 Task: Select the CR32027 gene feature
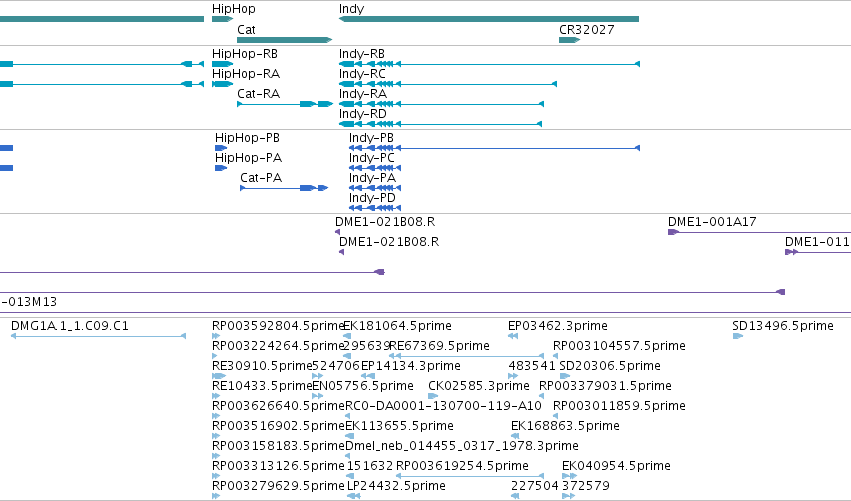click(x=569, y=40)
